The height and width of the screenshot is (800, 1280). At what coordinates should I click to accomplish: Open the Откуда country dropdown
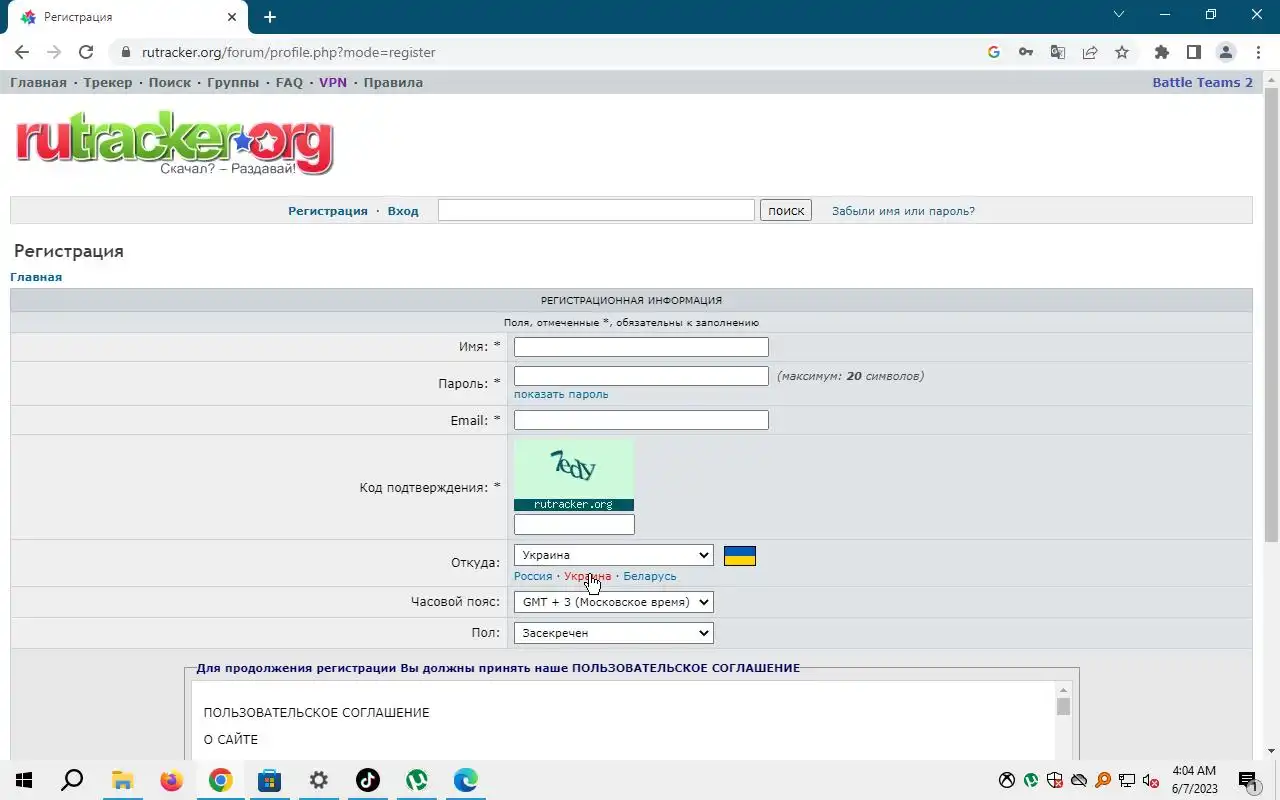(x=613, y=555)
